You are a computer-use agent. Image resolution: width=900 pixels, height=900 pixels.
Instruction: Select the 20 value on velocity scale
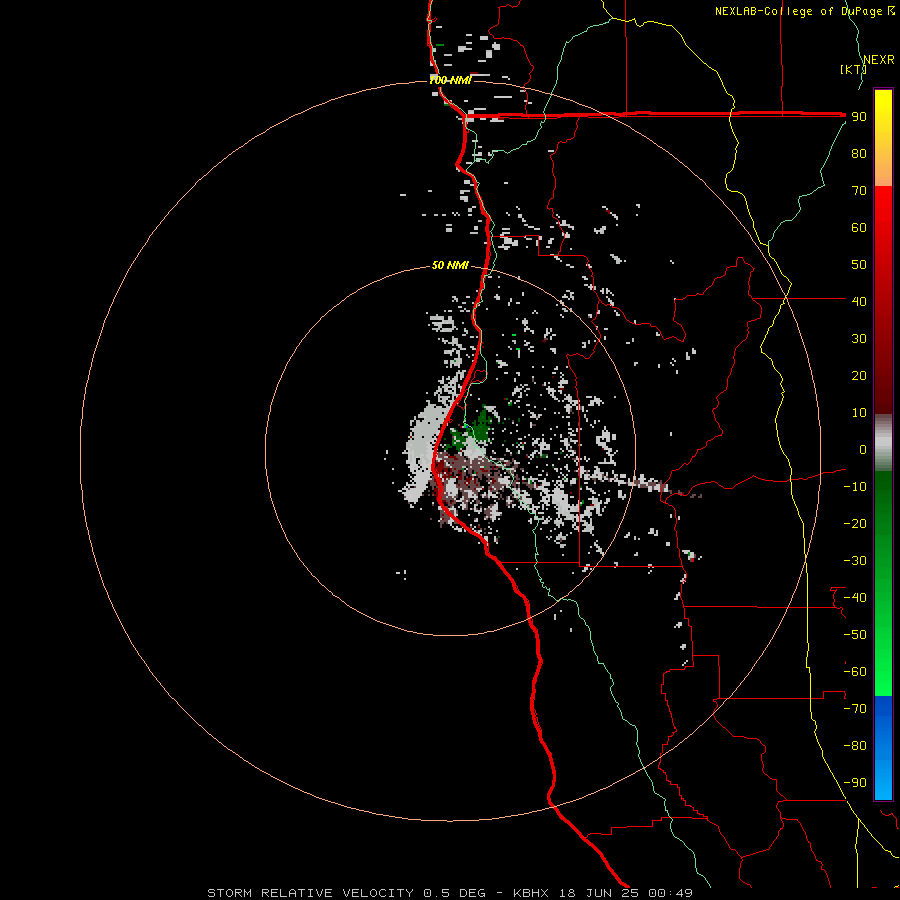click(x=859, y=376)
